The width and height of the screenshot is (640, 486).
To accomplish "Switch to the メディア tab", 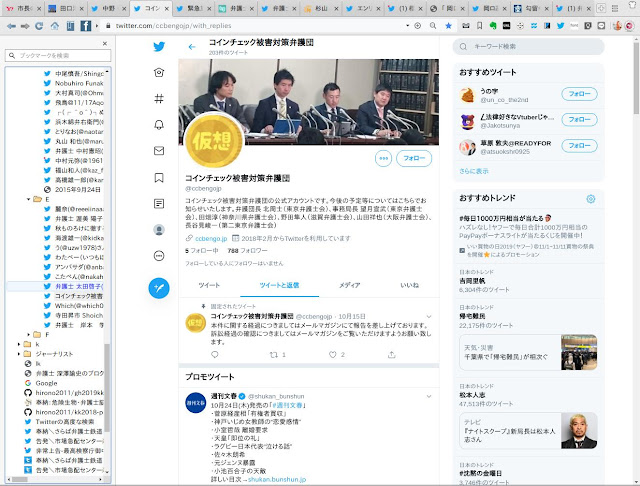I will (x=349, y=285).
